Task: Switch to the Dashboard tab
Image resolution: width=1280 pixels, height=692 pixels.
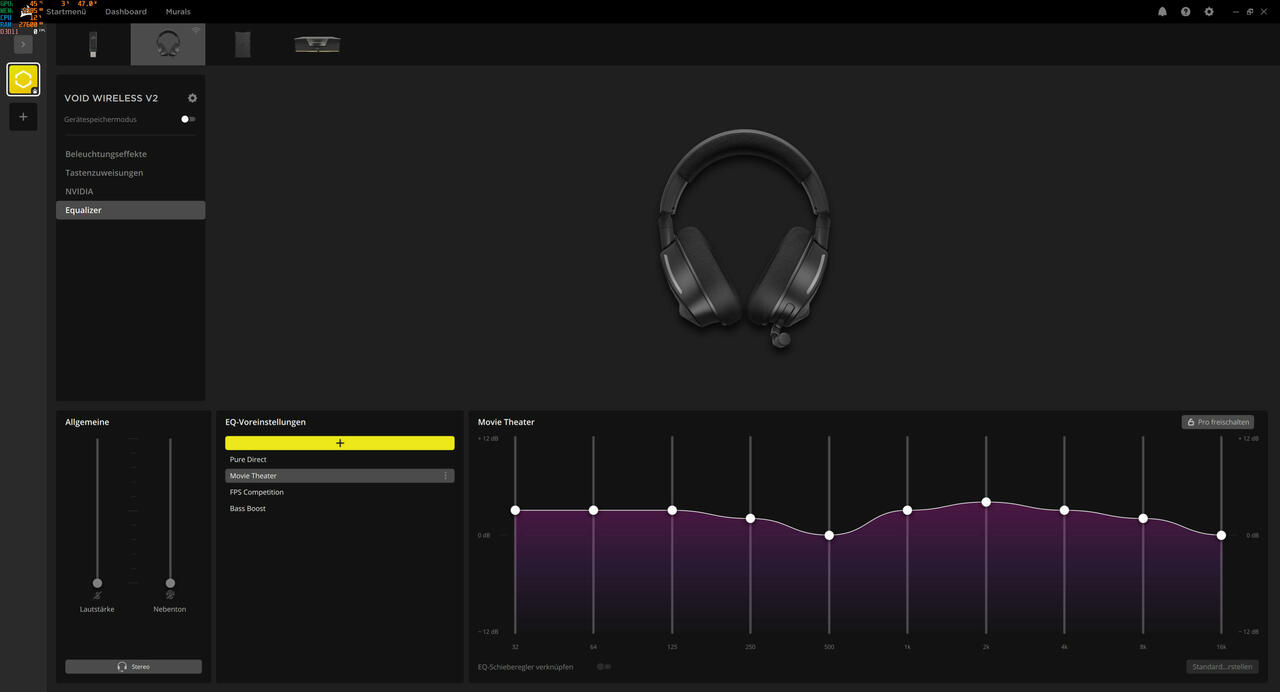Action: click(x=126, y=12)
